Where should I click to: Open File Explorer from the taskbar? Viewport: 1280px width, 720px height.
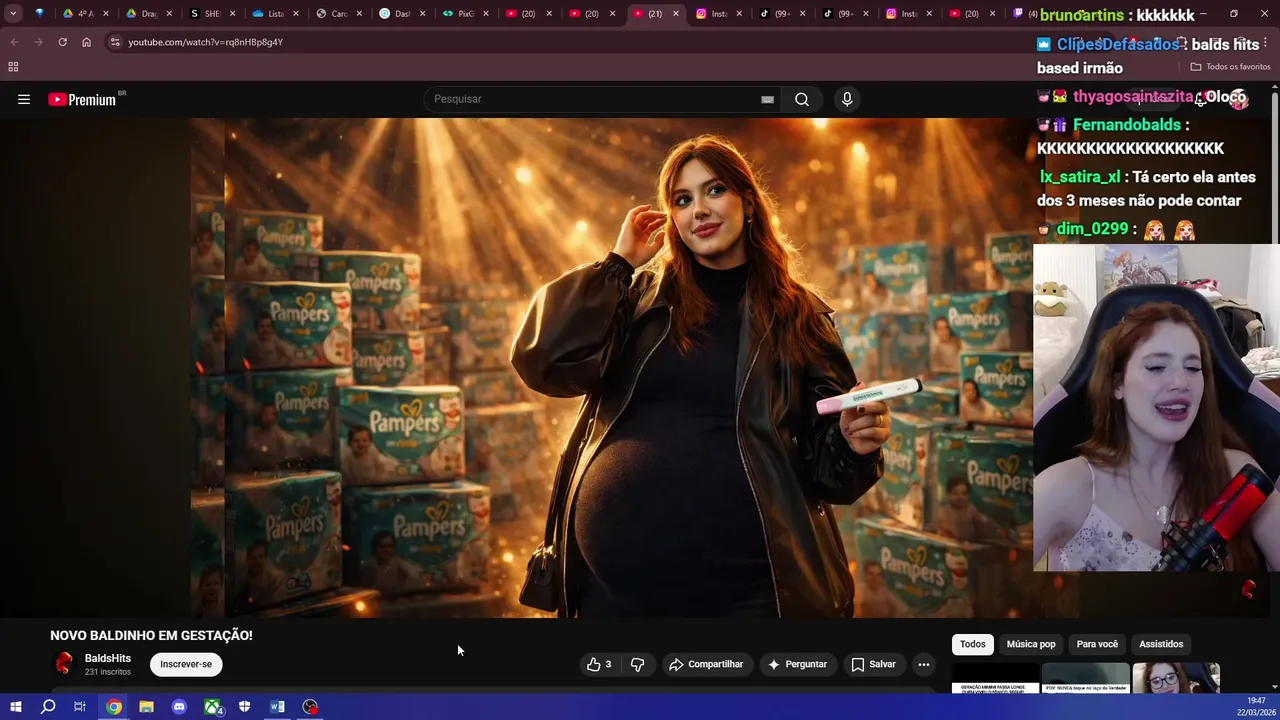coord(147,707)
